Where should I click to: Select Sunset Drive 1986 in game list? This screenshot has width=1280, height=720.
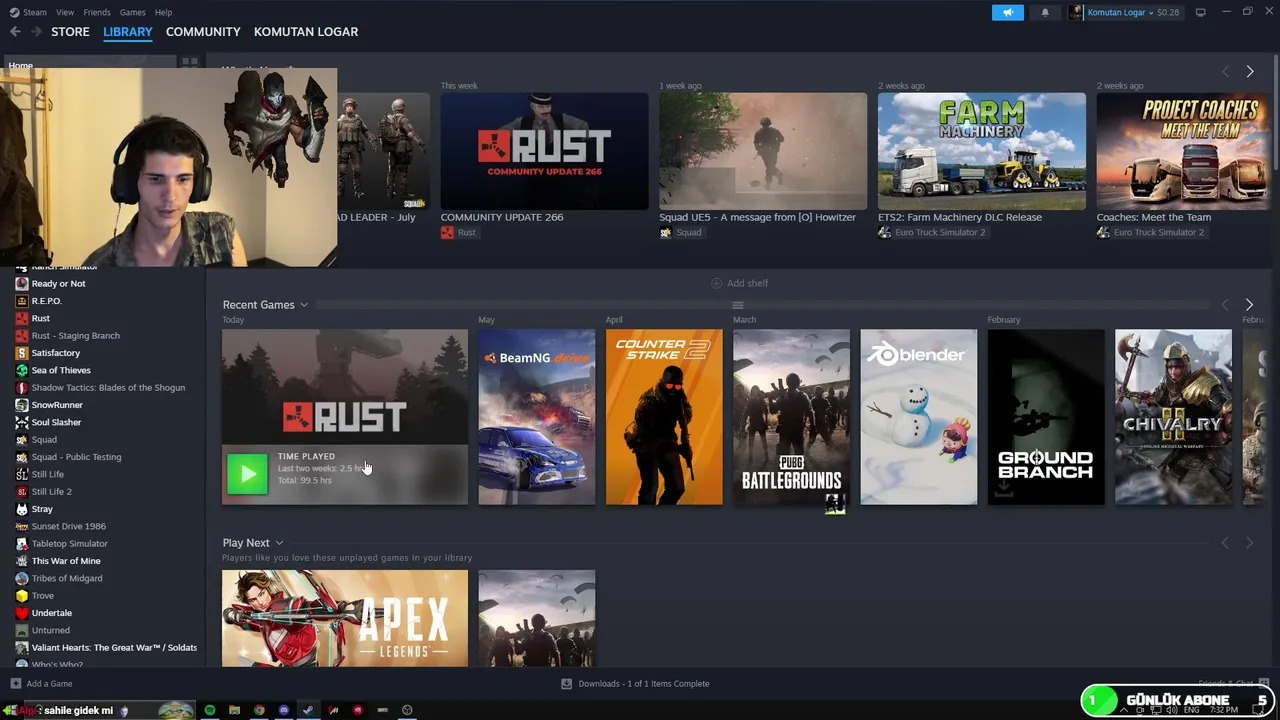click(68, 526)
